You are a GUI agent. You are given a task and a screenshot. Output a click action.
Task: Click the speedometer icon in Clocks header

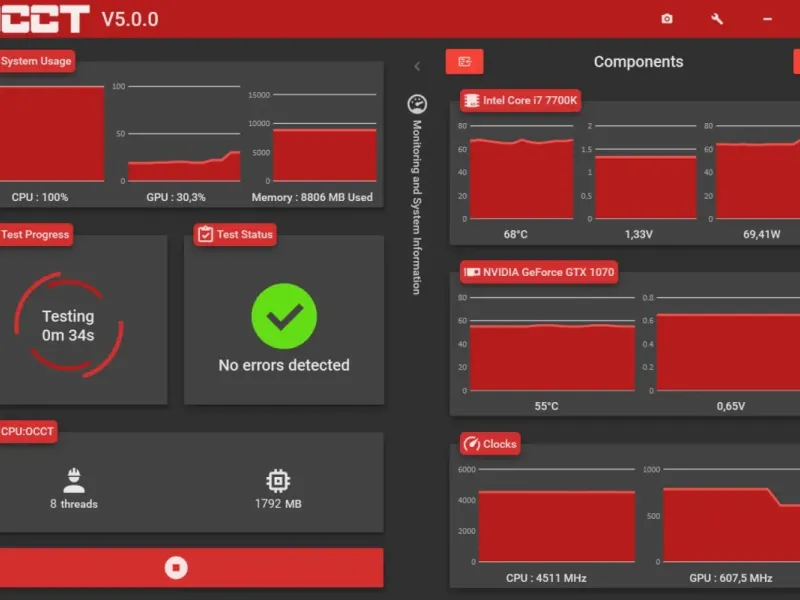click(x=471, y=444)
